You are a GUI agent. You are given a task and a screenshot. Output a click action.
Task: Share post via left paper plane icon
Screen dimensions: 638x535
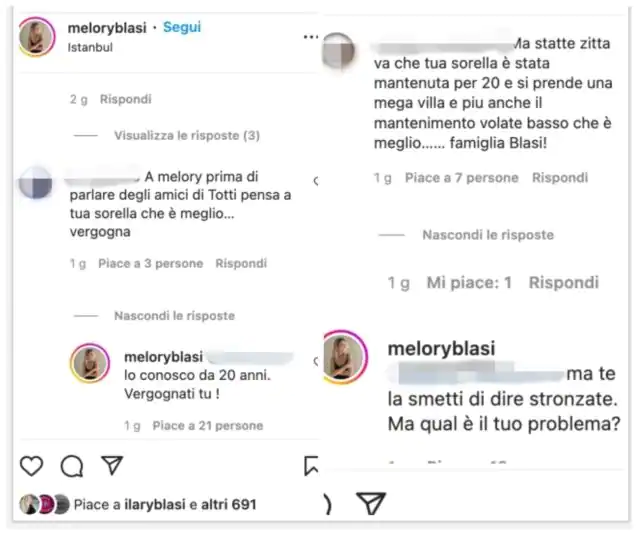point(112,465)
